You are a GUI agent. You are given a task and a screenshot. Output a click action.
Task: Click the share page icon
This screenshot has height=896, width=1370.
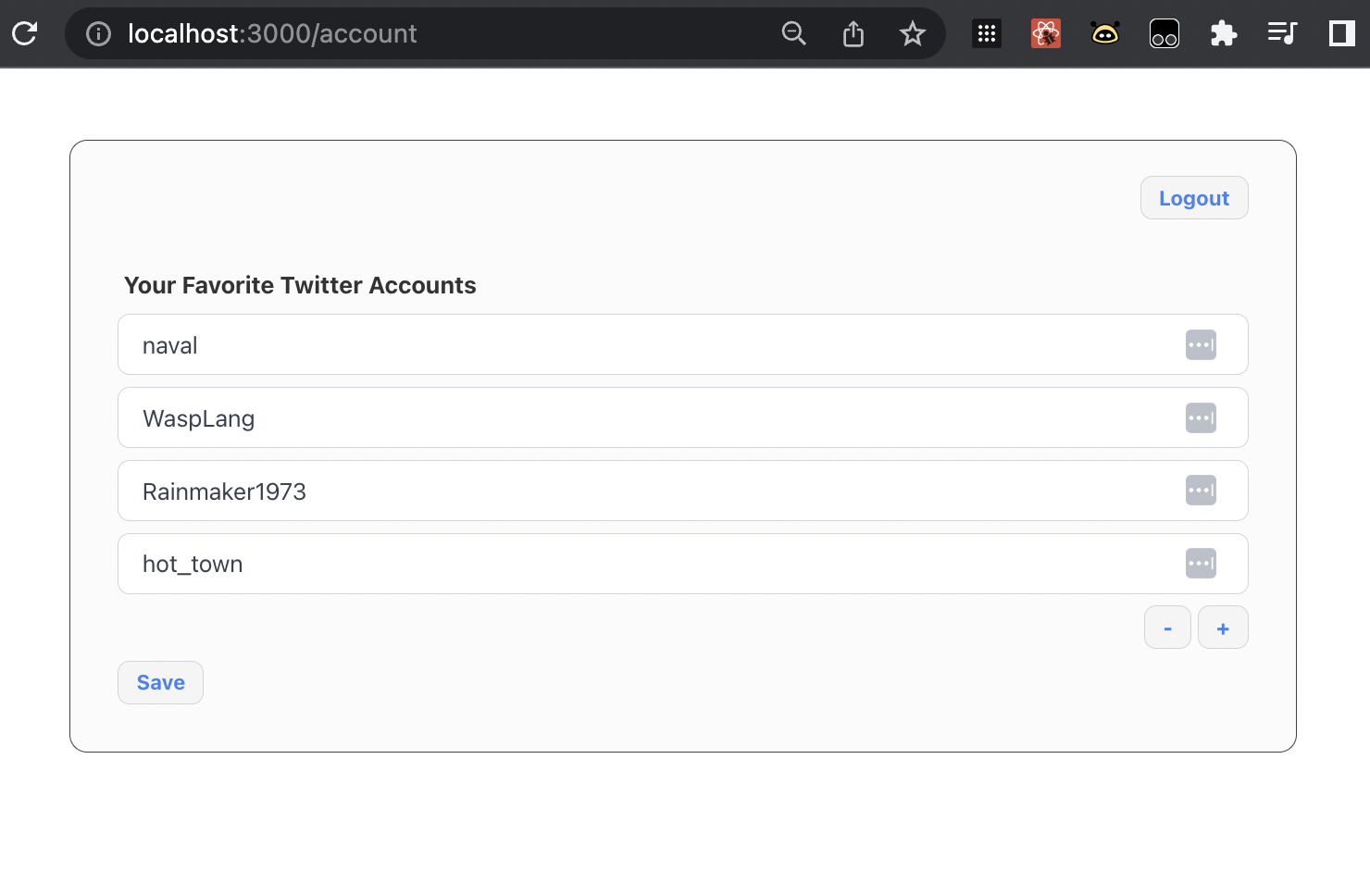click(853, 34)
